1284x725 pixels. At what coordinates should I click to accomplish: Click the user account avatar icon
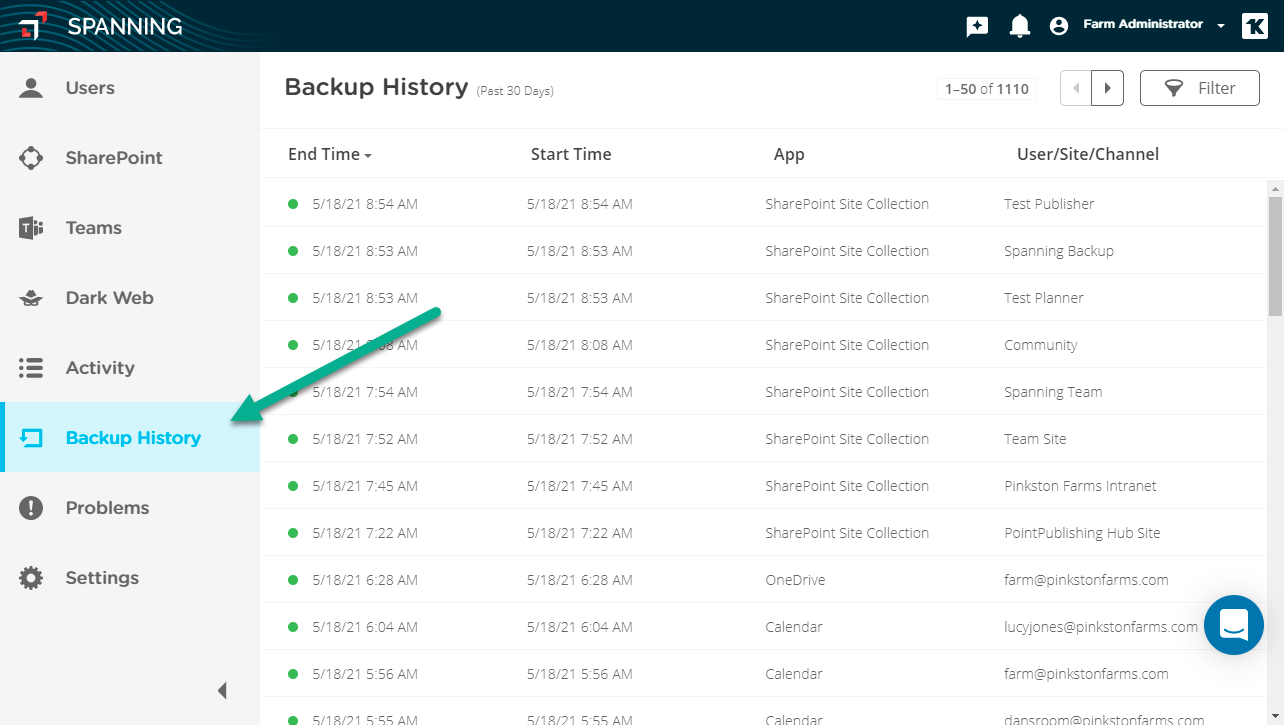click(1059, 26)
